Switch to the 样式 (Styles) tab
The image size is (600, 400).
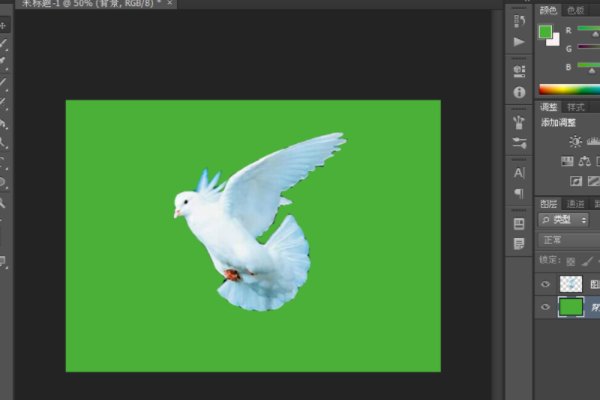click(576, 107)
